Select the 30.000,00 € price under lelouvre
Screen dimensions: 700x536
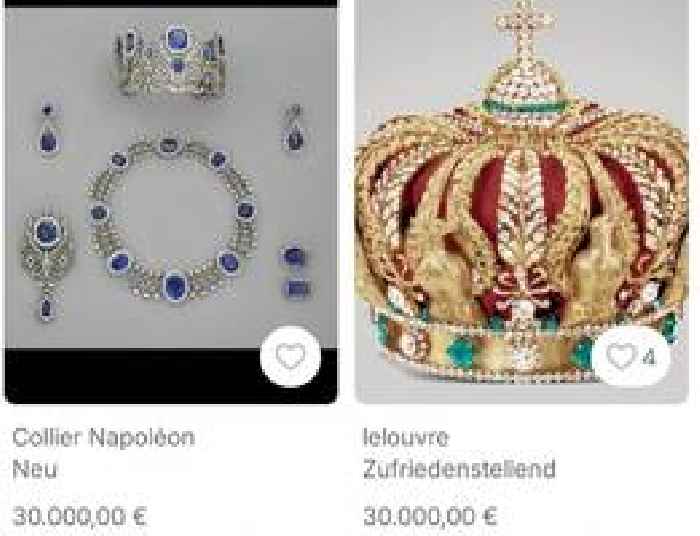(430, 517)
